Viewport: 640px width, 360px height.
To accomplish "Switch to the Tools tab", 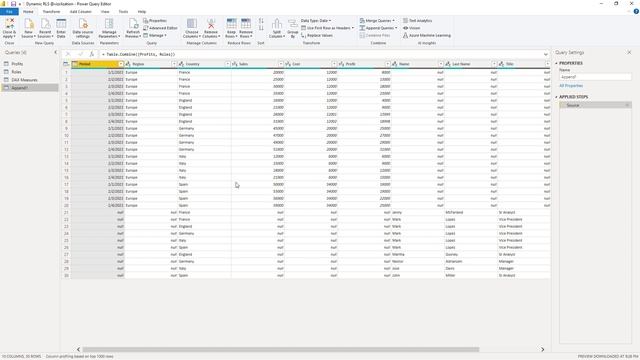I will pos(123,12).
